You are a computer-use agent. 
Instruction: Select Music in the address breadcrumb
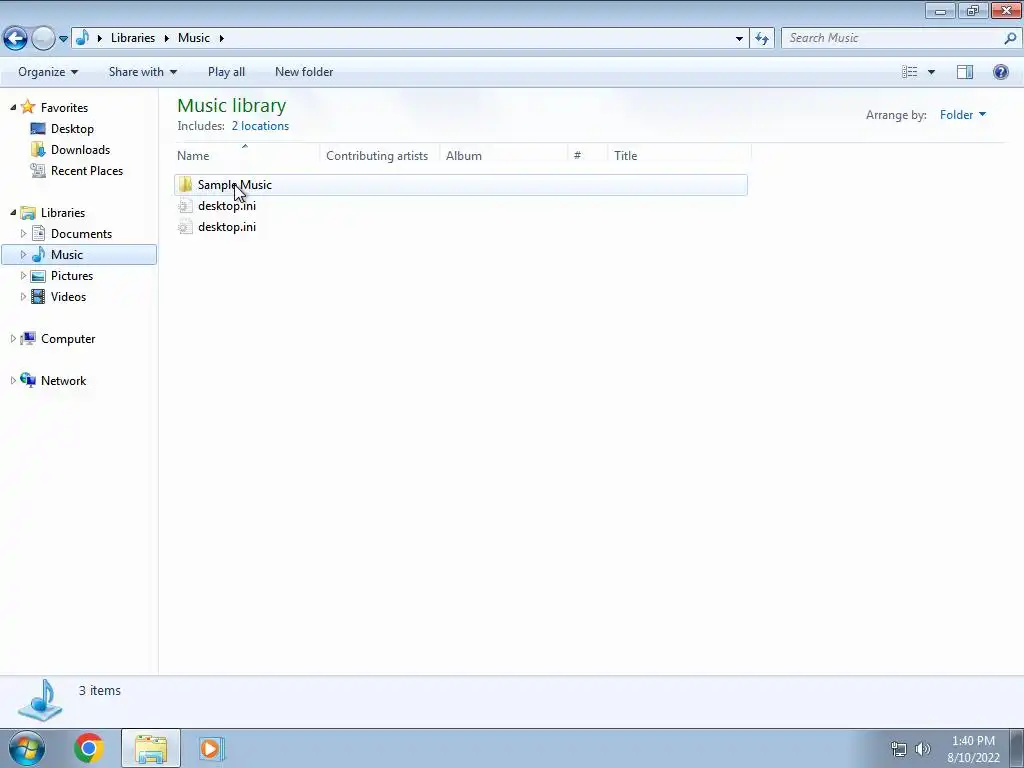[x=194, y=38]
